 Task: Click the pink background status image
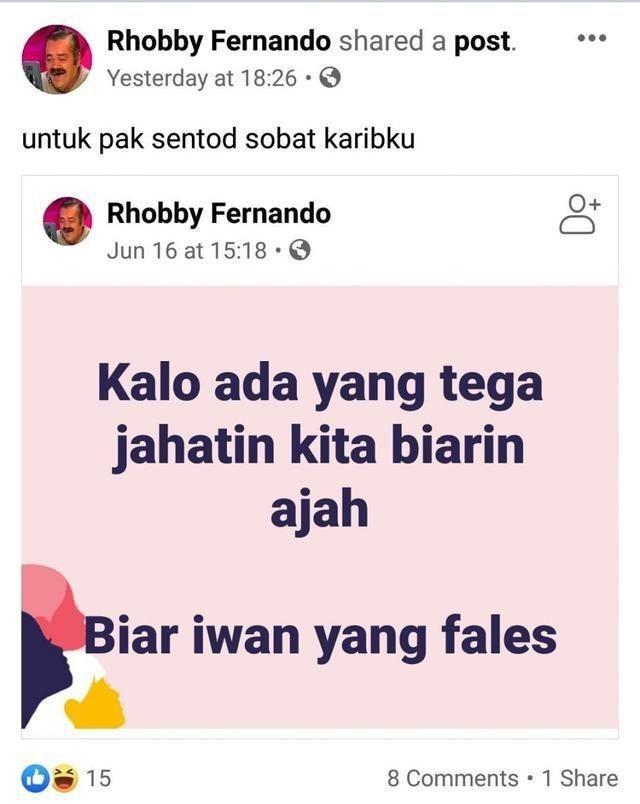[320, 507]
